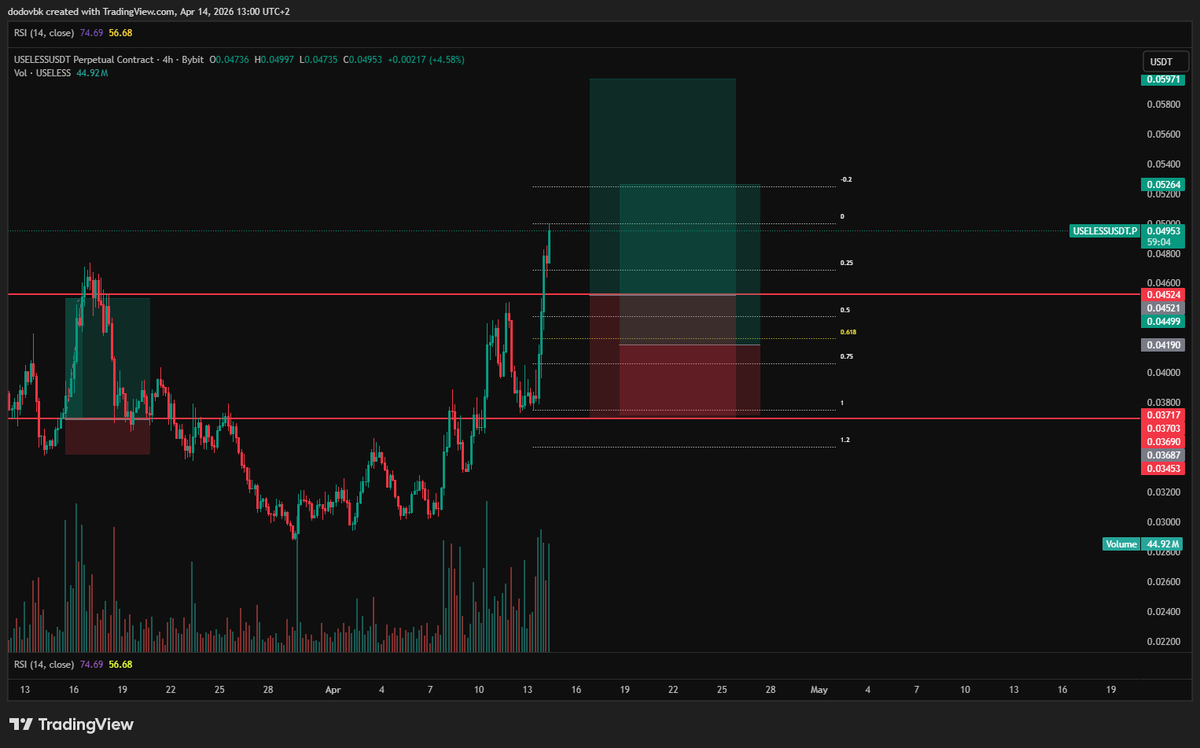Click the Fibonacci 1.2 level label
The height and width of the screenshot is (748, 1200).
click(x=845, y=440)
